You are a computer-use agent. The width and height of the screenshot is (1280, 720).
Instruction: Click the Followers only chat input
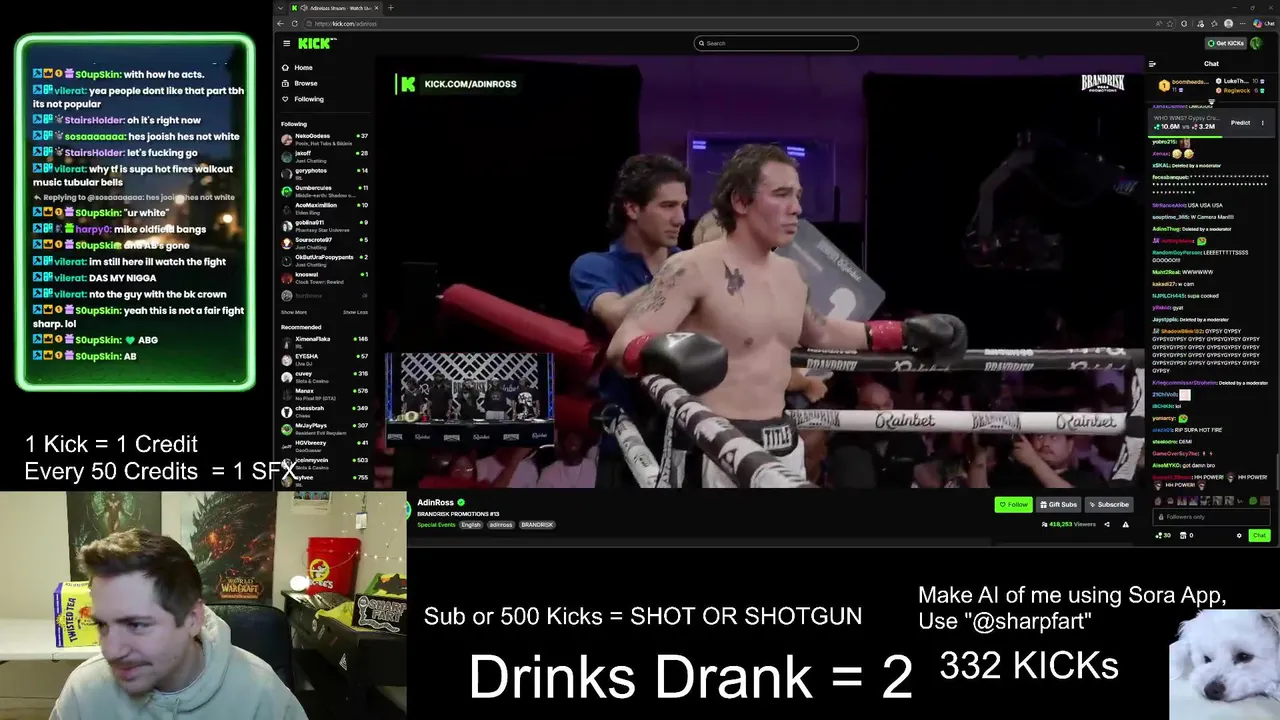pyautogui.click(x=1210, y=517)
